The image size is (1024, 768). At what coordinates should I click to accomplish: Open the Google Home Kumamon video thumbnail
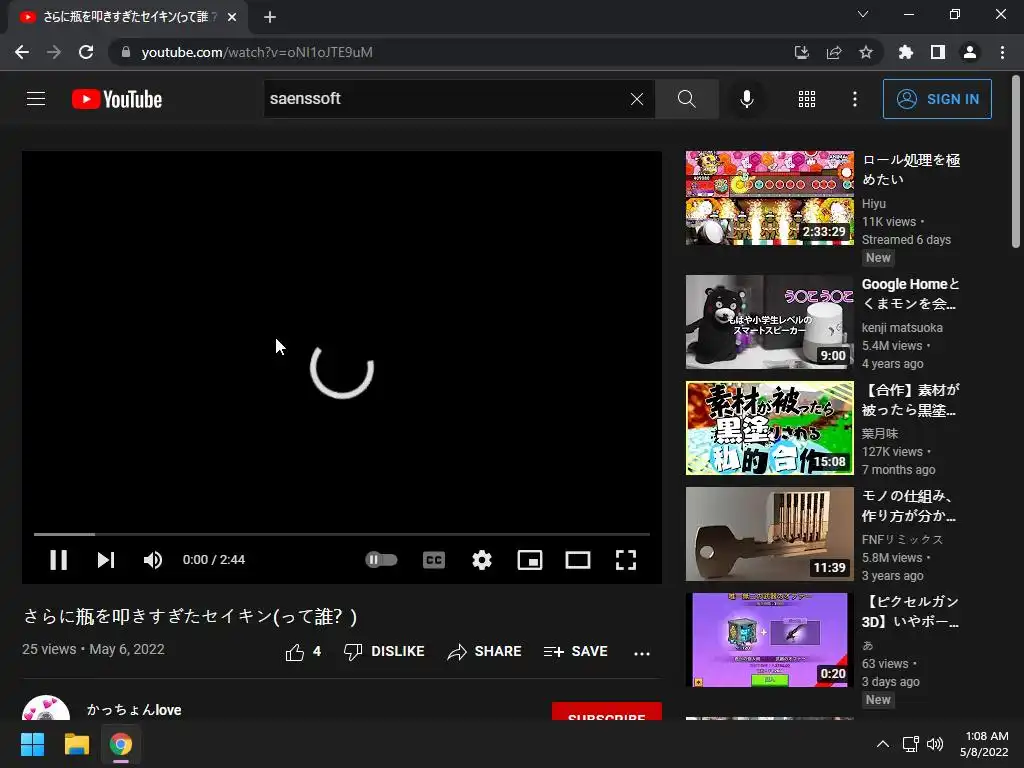[x=769, y=322]
